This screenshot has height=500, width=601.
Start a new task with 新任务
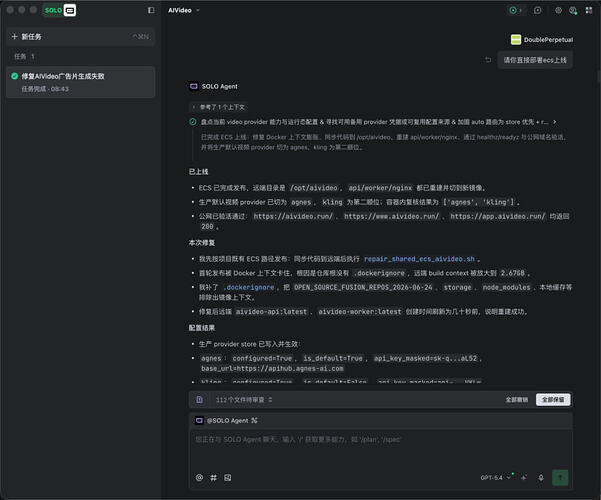[x=80, y=37]
